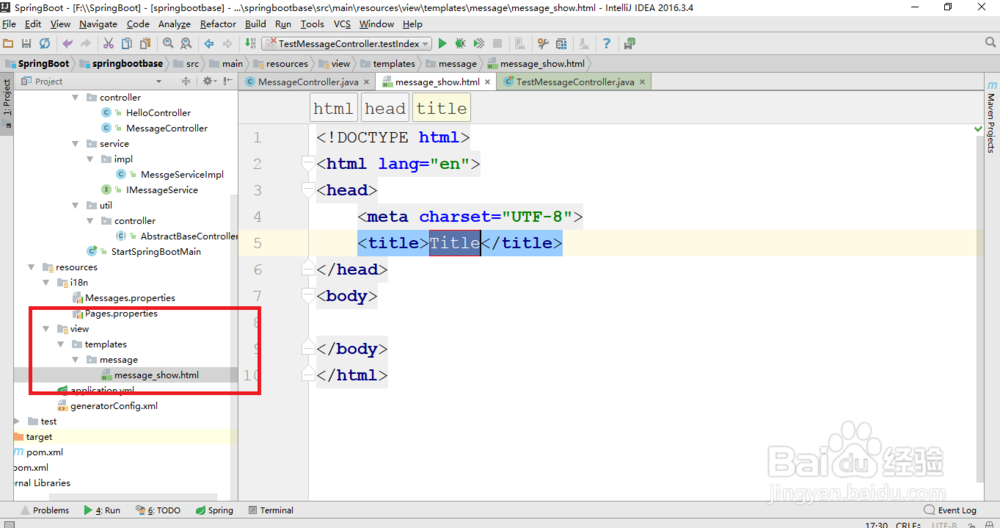Open the Maven Projects side panel

pyautogui.click(x=991, y=117)
